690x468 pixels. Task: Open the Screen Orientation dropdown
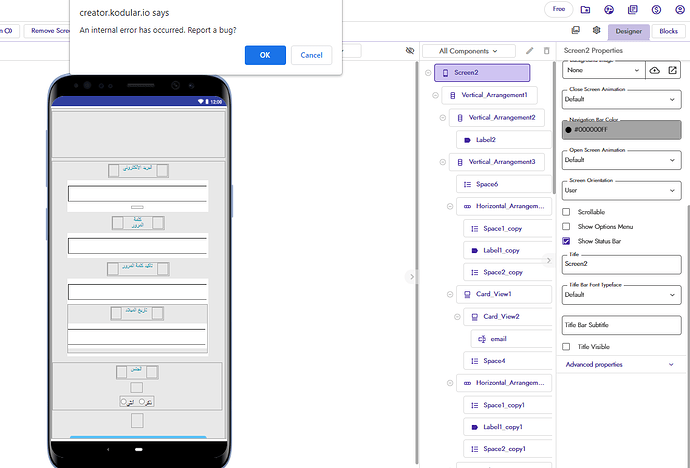coord(621,189)
